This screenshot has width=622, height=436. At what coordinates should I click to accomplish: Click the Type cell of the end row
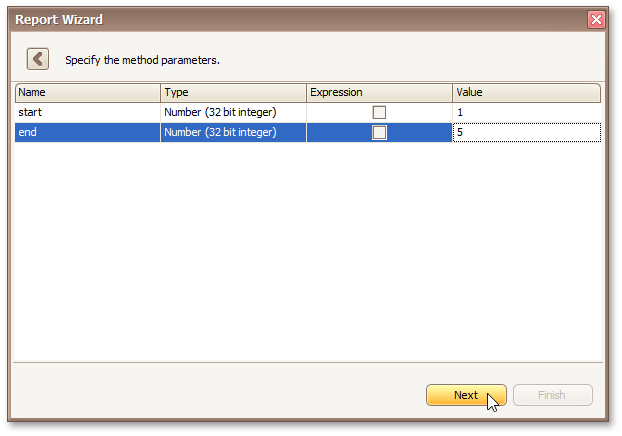(233, 132)
